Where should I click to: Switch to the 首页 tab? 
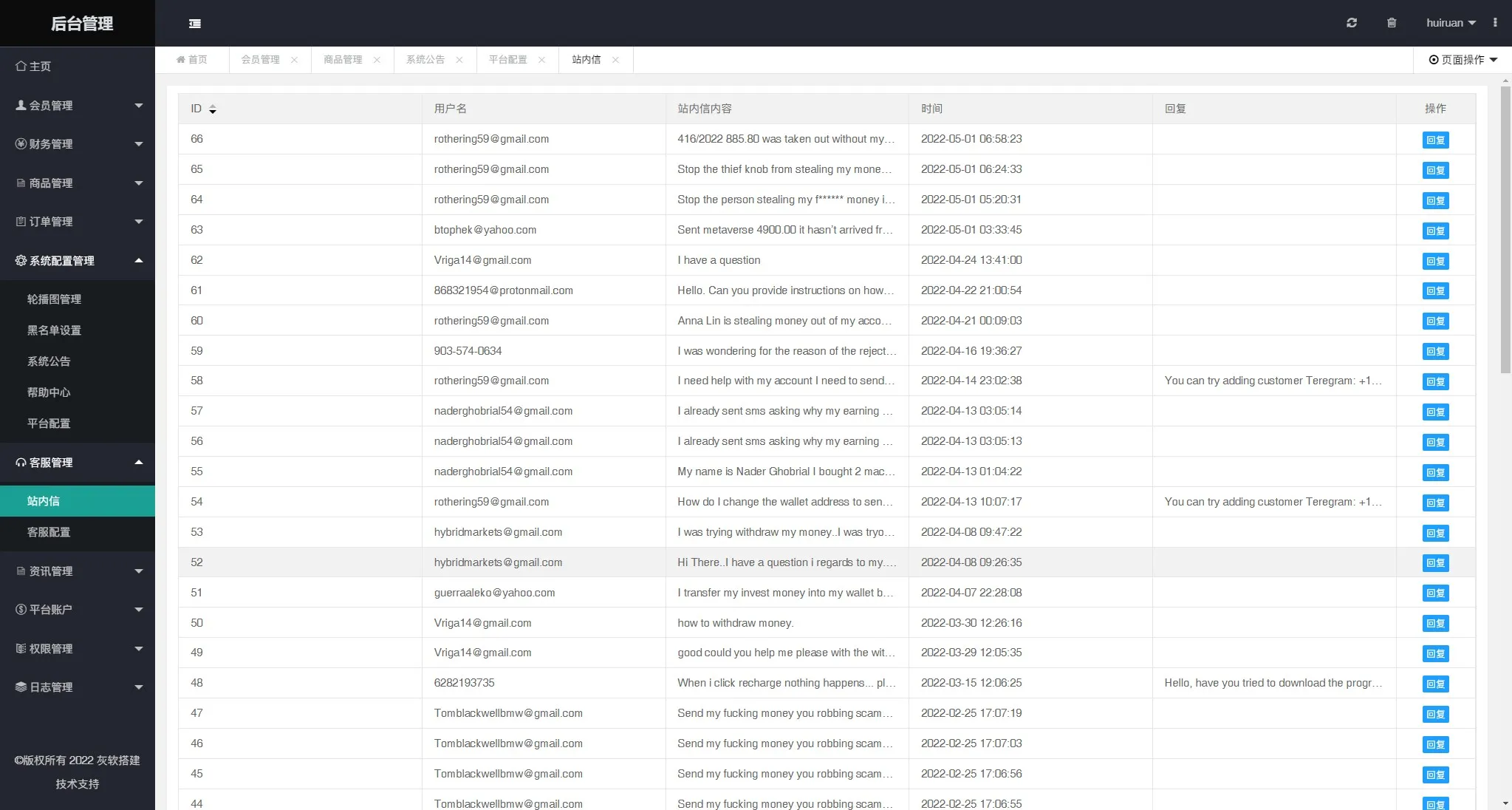pos(192,60)
